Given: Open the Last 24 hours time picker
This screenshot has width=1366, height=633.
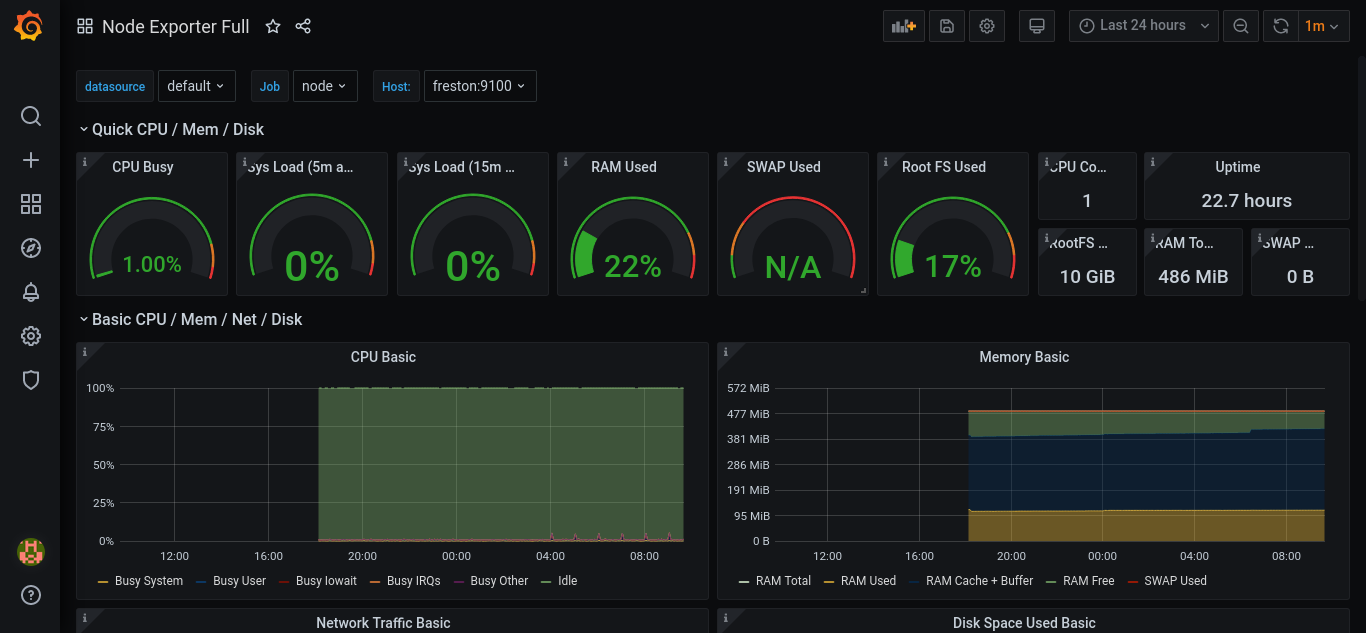Looking at the screenshot, I should pyautogui.click(x=1144, y=26).
